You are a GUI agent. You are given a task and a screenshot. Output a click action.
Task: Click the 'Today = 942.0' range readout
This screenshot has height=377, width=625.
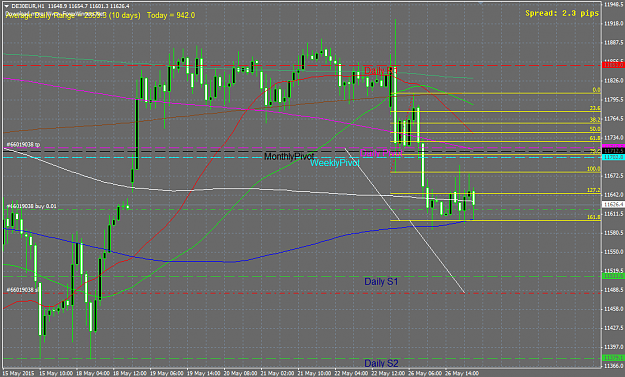(171, 15)
